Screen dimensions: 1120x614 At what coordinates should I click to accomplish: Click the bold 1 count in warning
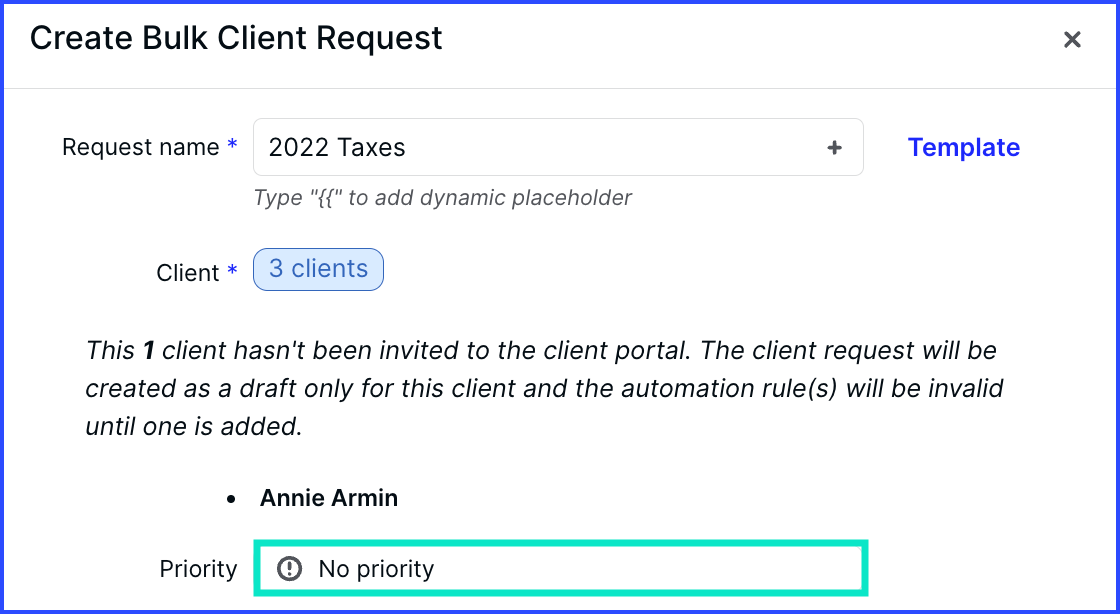coord(149,351)
